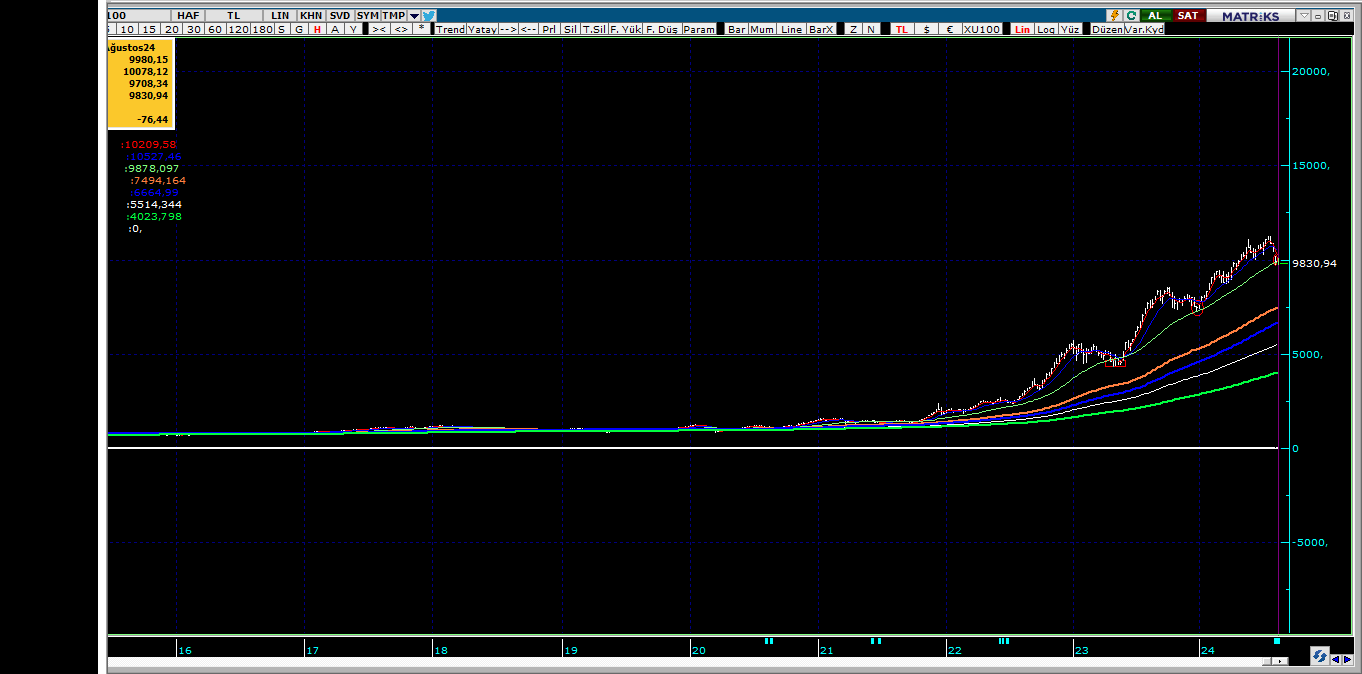Click the refresh arrows icon near the bottom scrollbar
This screenshot has width=1362, height=674.
tap(1320, 656)
